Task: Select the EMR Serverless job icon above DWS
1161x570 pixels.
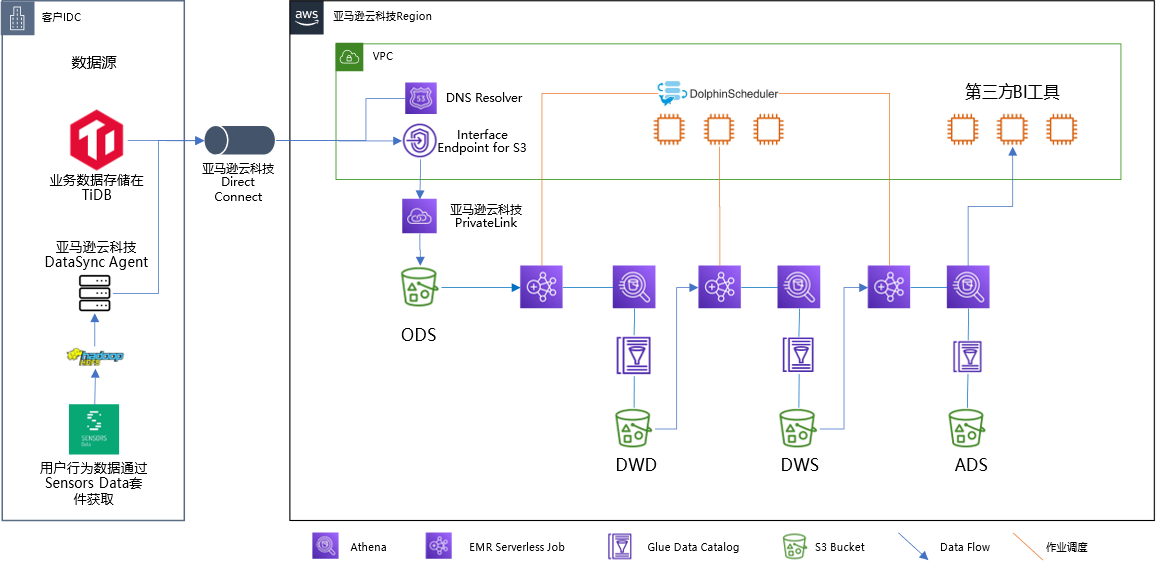Action: click(720, 286)
